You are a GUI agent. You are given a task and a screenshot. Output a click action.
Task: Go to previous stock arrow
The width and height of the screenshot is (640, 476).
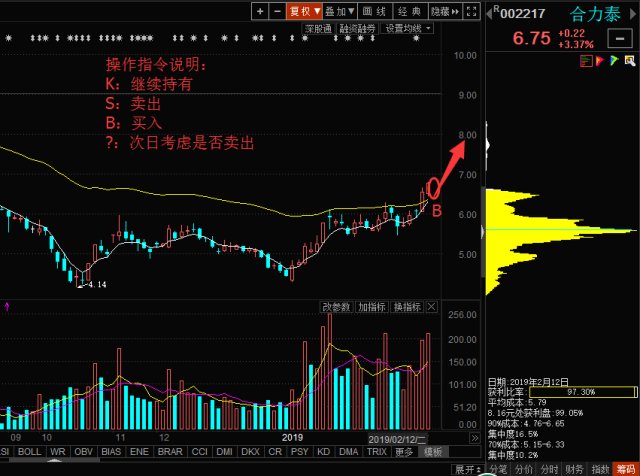click(x=489, y=14)
